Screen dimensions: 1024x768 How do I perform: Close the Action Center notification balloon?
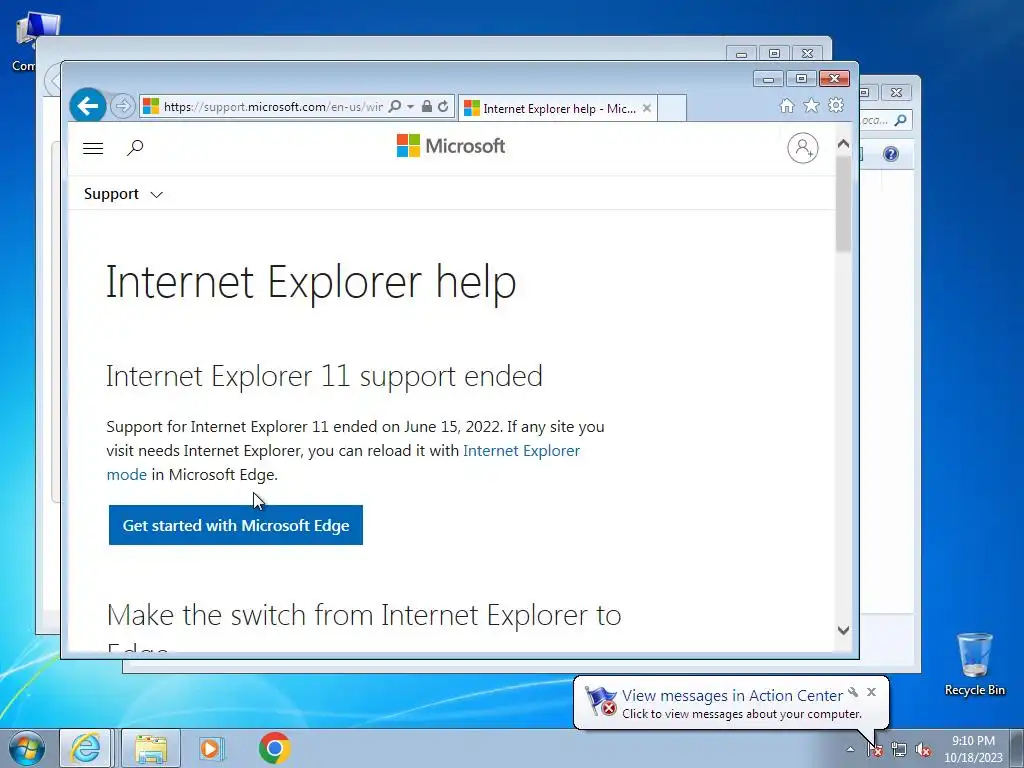871,692
